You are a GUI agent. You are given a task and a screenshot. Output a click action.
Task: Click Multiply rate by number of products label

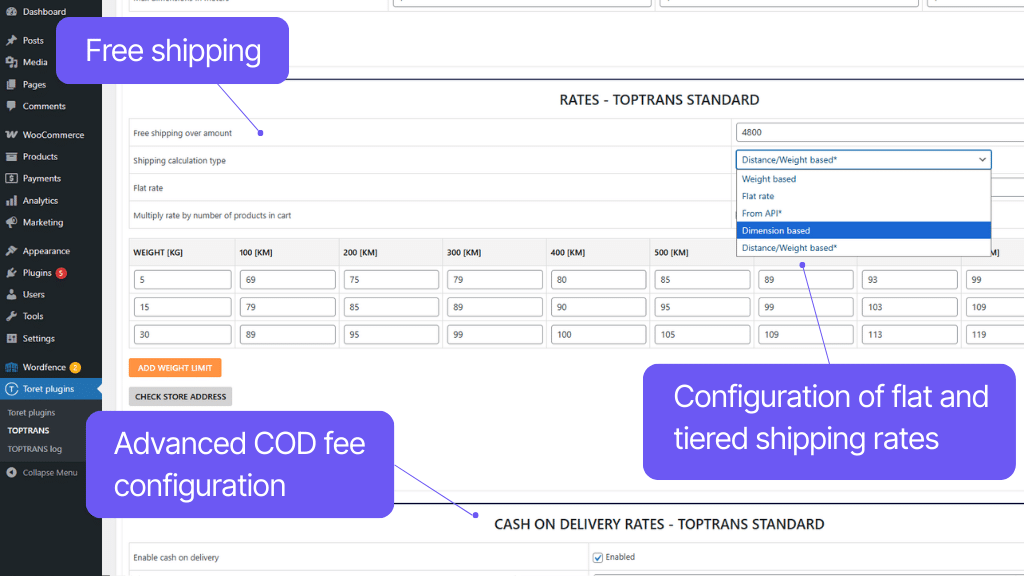212,216
